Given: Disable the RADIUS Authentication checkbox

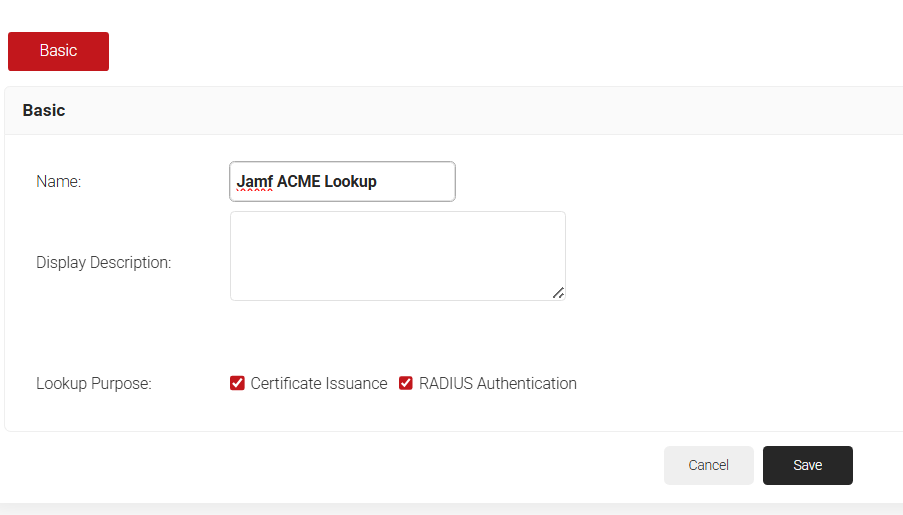Looking at the screenshot, I should coord(406,383).
